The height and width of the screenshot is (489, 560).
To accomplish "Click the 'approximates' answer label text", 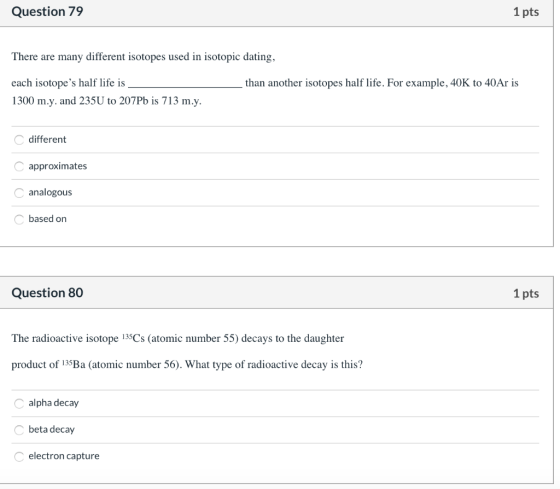I will (x=58, y=166).
